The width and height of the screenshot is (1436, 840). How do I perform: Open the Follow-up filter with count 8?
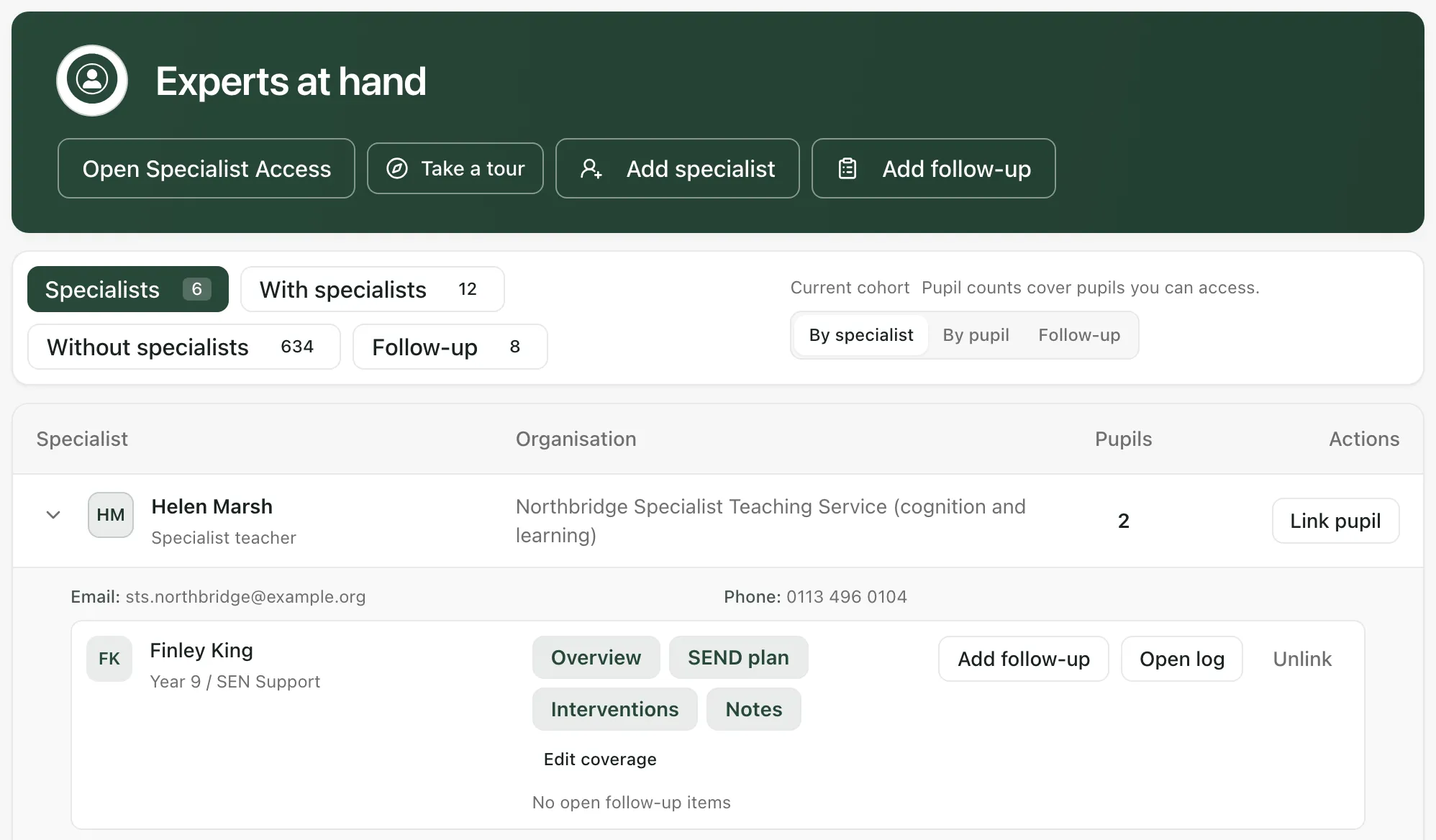tap(450, 347)
